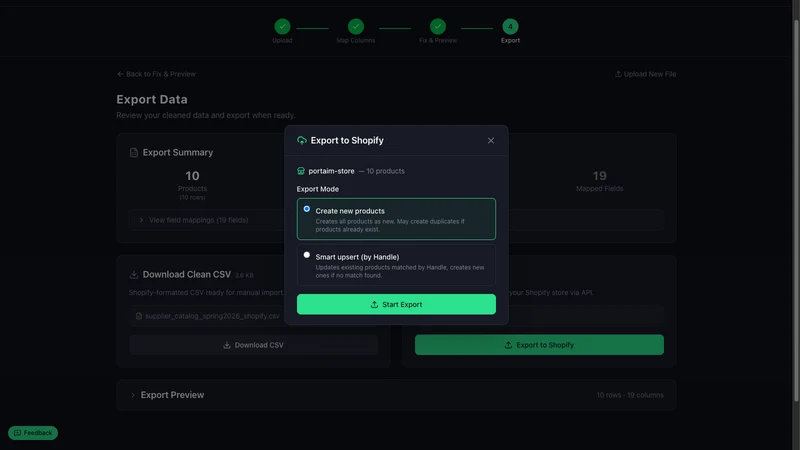
Task: Click the 19 Mapped Fields count
Action: click(599, 176)
